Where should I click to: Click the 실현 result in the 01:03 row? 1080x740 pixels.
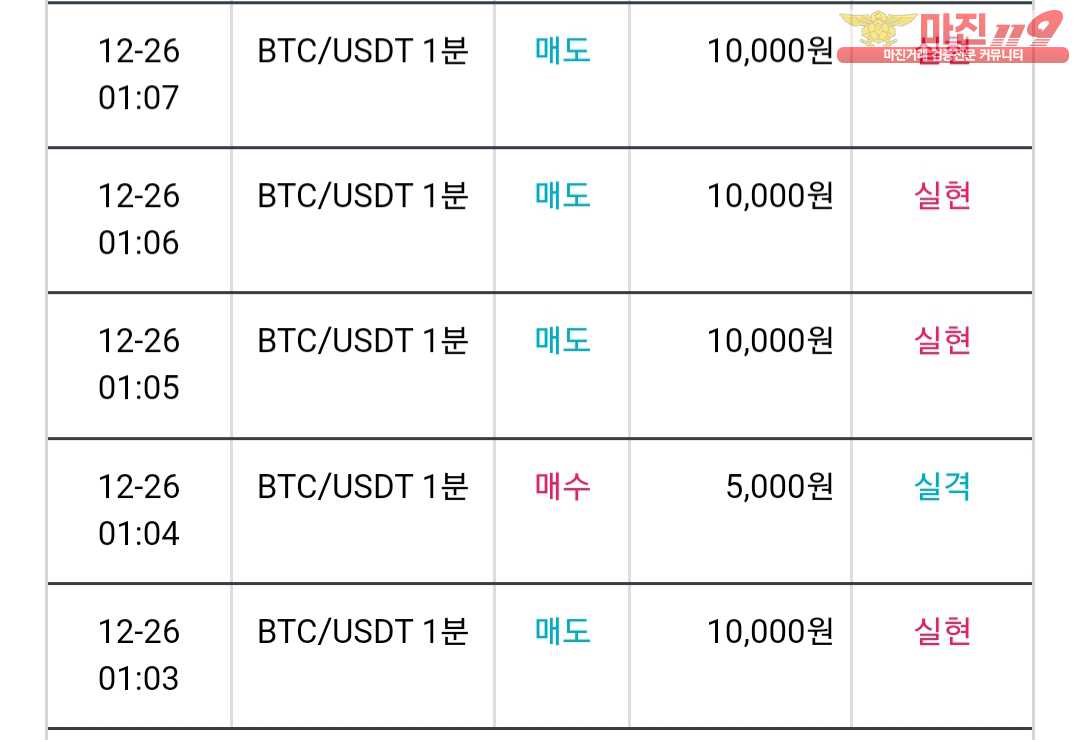point(942,630)
